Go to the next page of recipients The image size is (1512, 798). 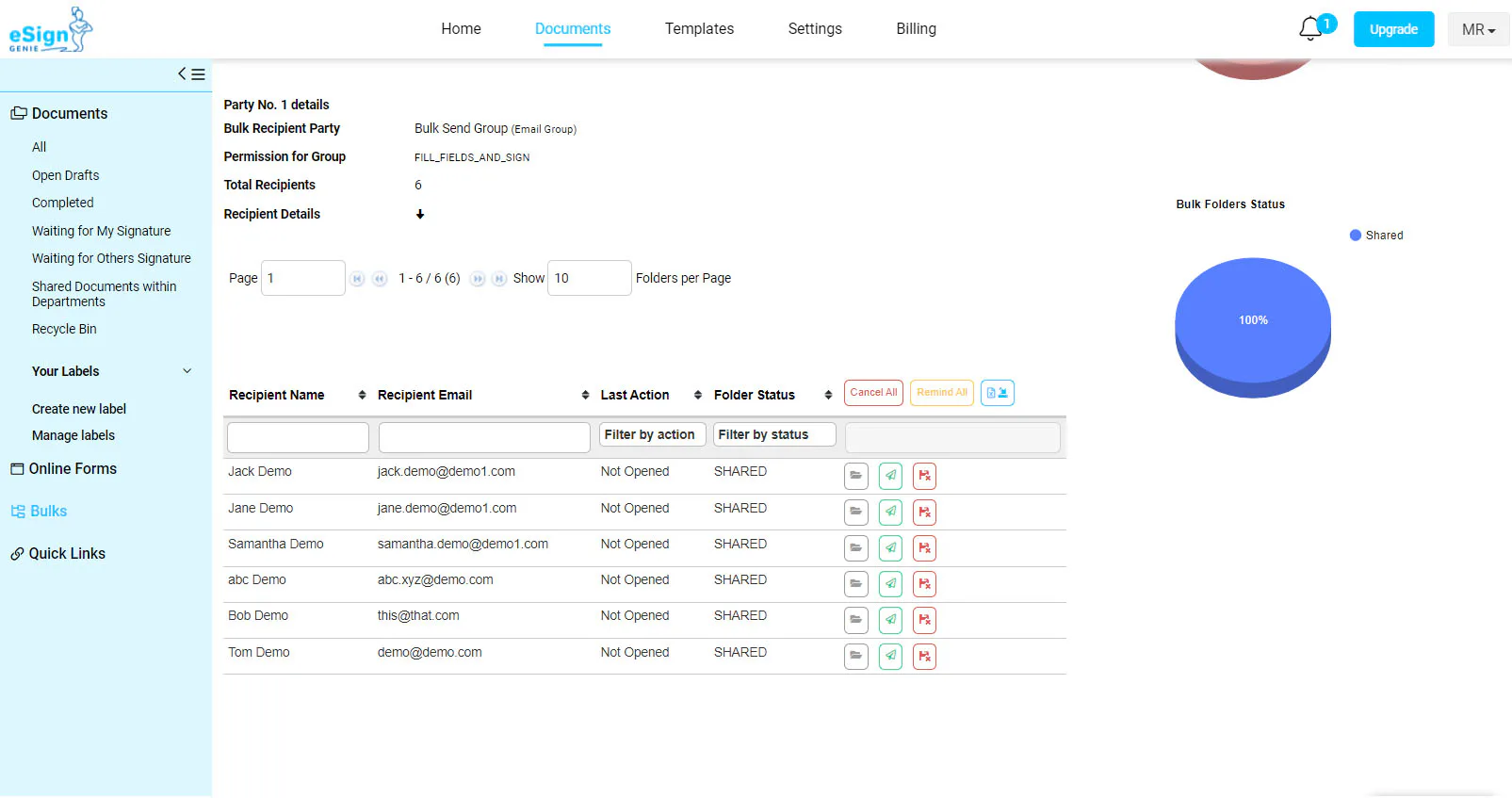478,279
